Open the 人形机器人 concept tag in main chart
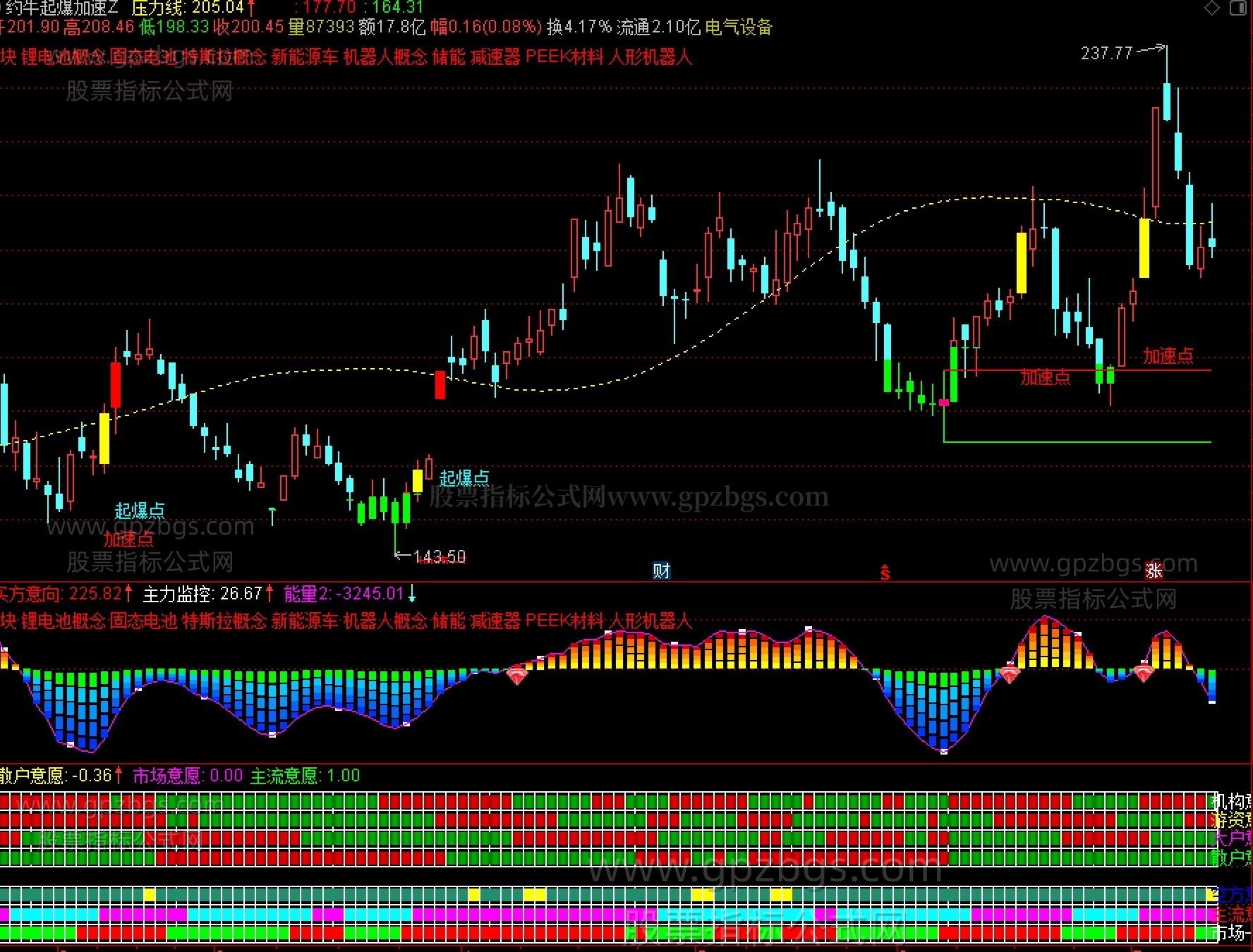Viewport: 1253px width, 952px height. [x=650, y=56]
